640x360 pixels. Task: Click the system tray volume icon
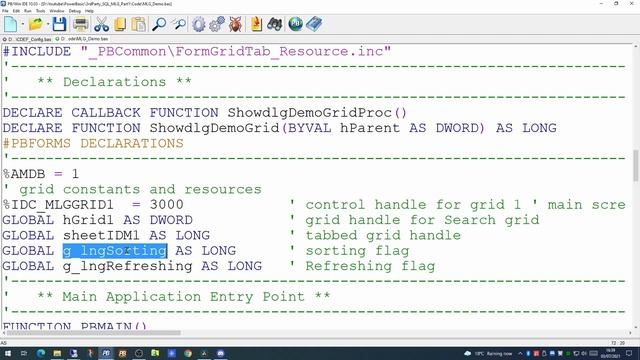click(x=584, y=353)
